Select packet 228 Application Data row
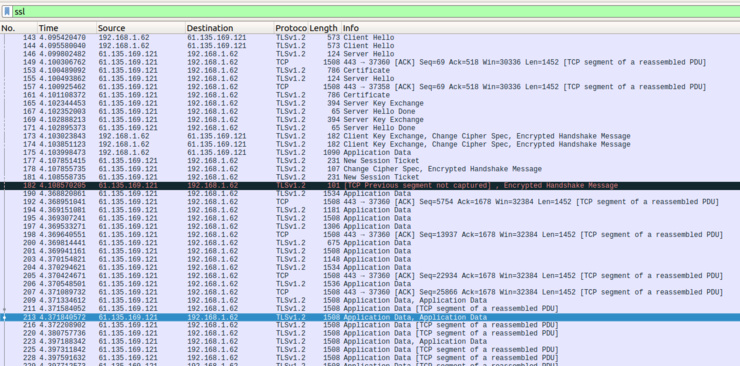Screen dimensions: 740x366 pos(370,358)
